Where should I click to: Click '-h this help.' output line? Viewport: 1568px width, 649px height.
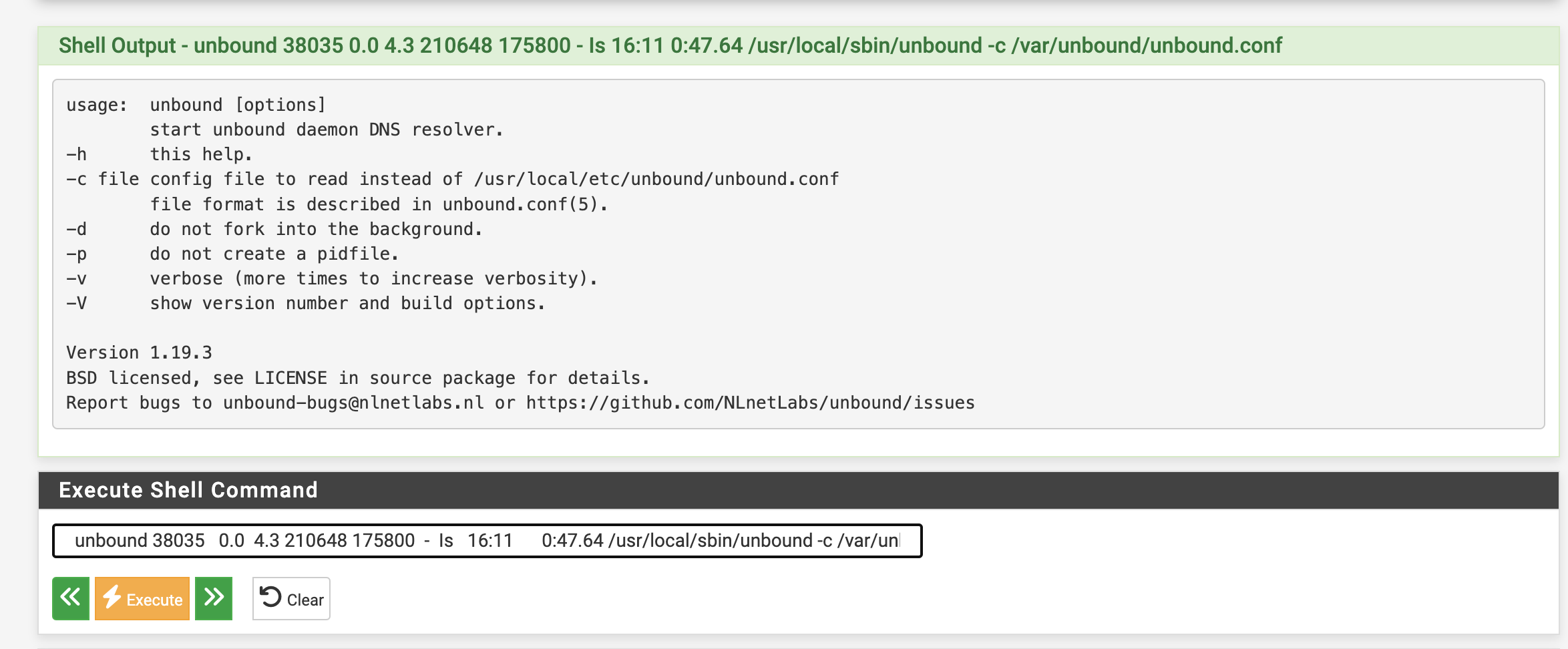point(159,154)
